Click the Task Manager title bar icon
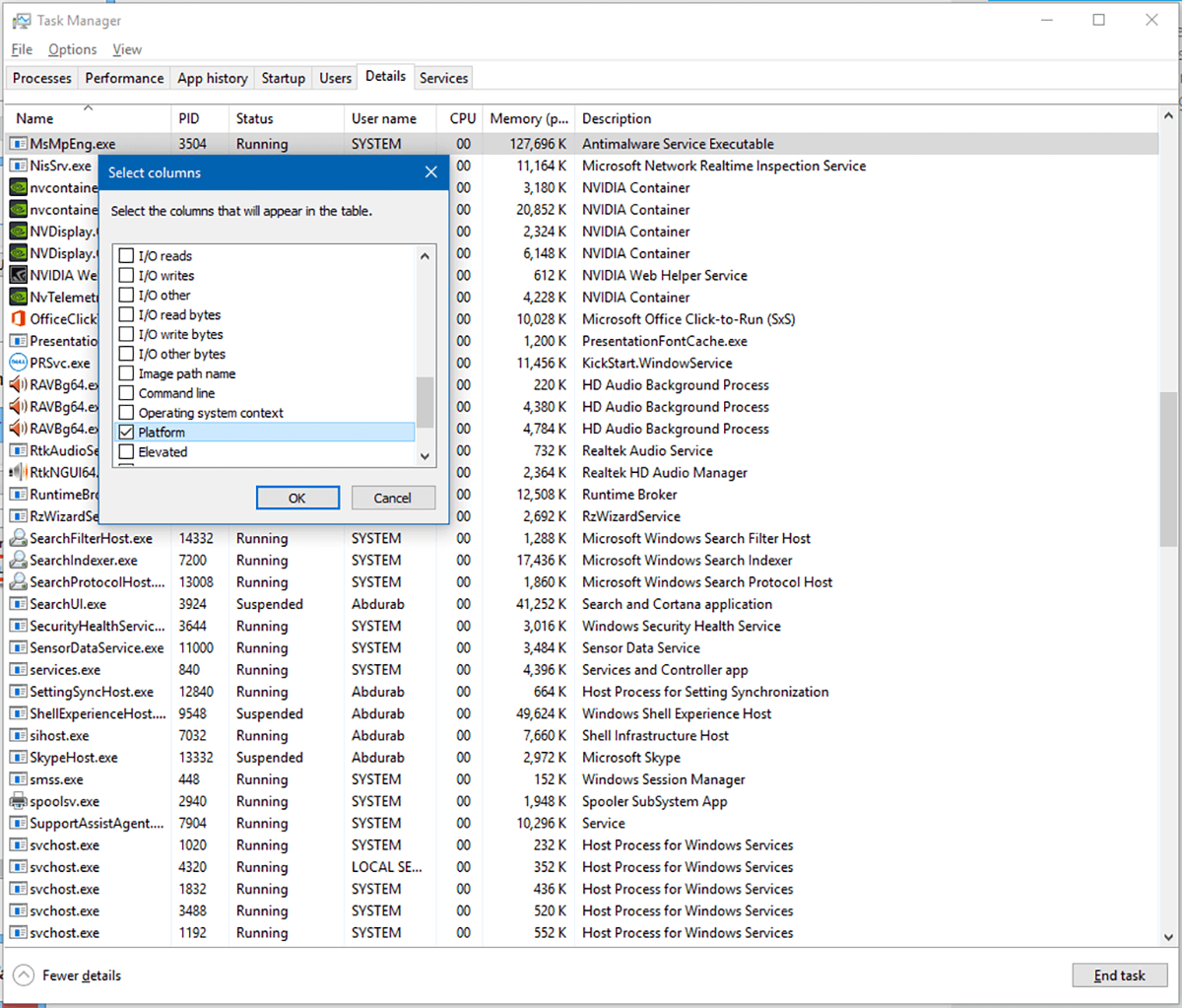Image resolution: width=1182 pixels, height=1008 pixels. [21, 20]
